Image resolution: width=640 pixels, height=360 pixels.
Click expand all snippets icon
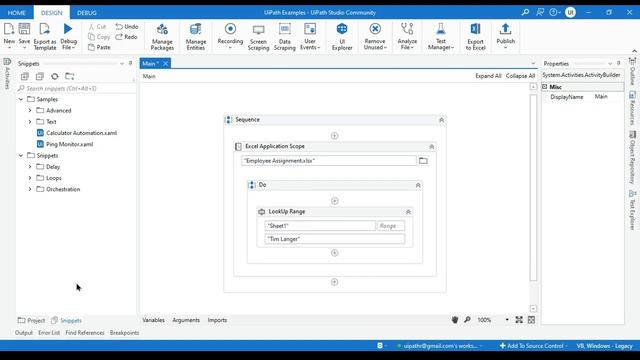click(24, 76)
